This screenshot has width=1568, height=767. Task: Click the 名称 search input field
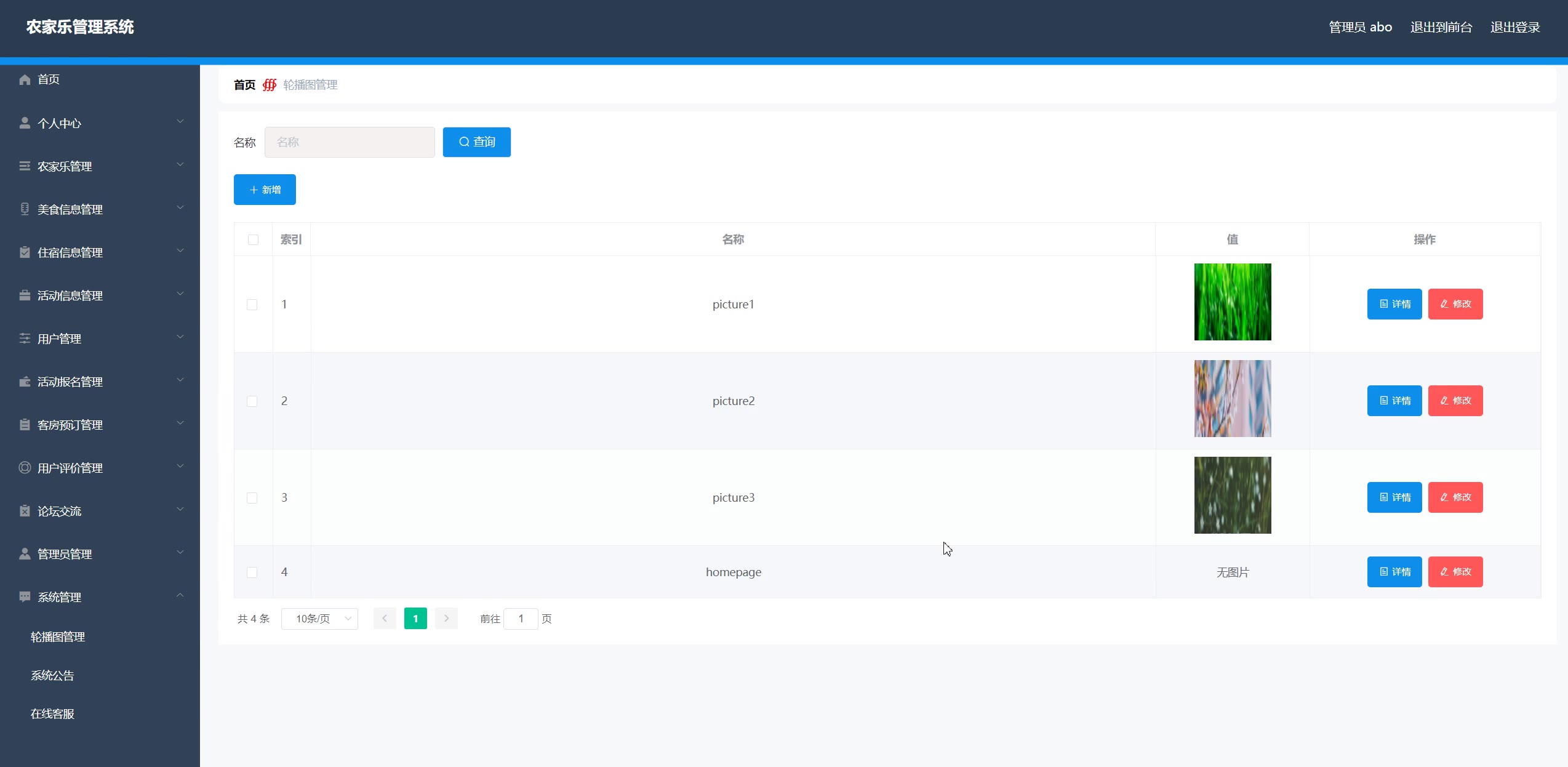[x=350, y=142]
